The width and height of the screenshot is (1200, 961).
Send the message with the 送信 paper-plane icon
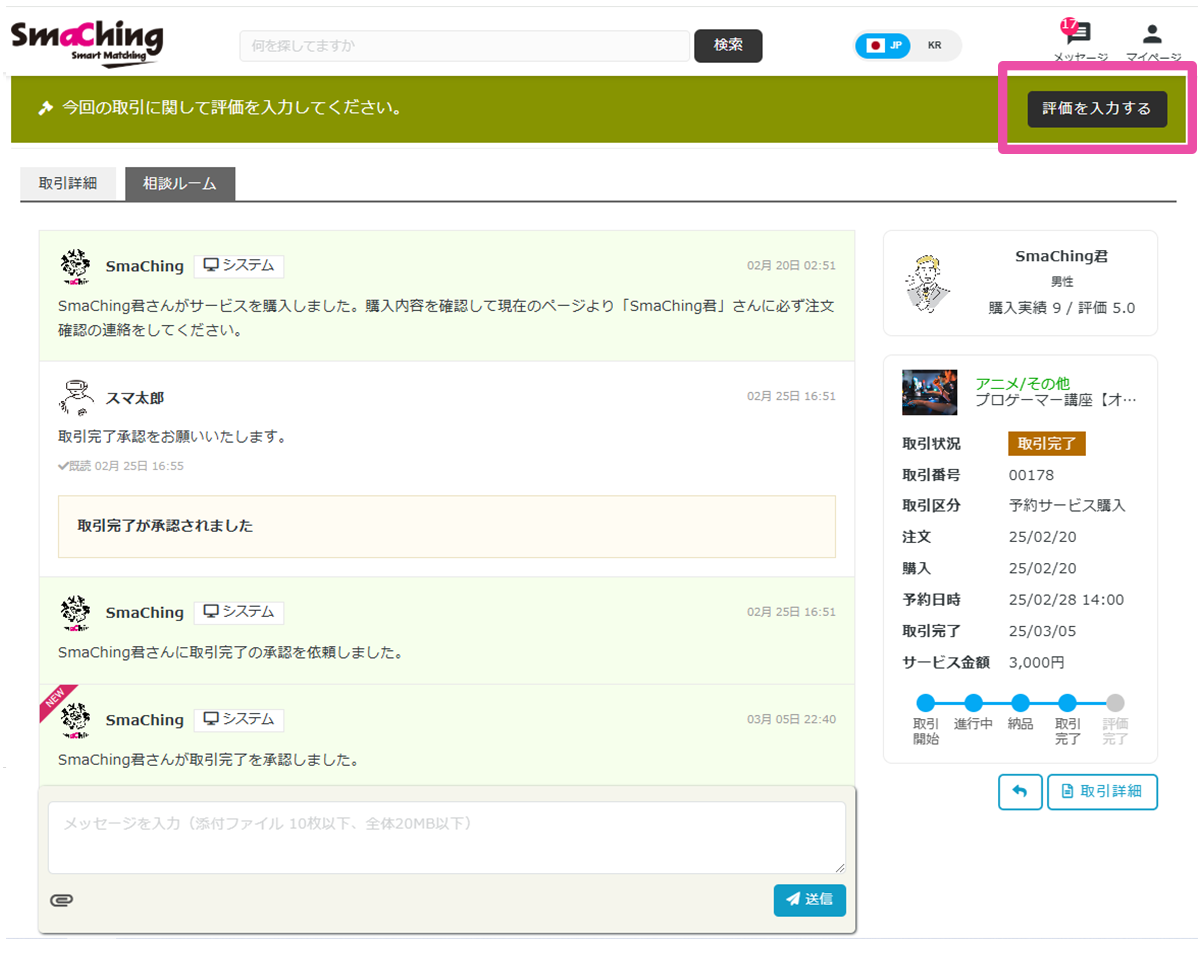(809, 899)
